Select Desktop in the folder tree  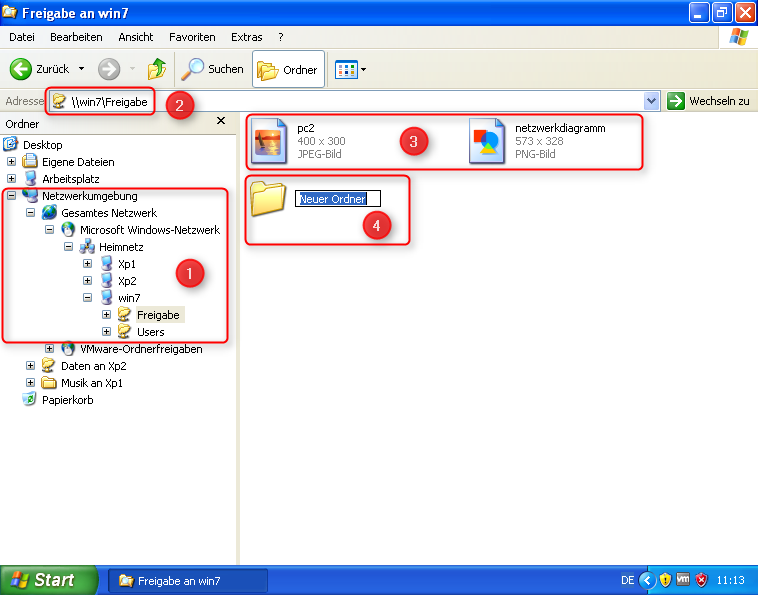tap(43, 145)
